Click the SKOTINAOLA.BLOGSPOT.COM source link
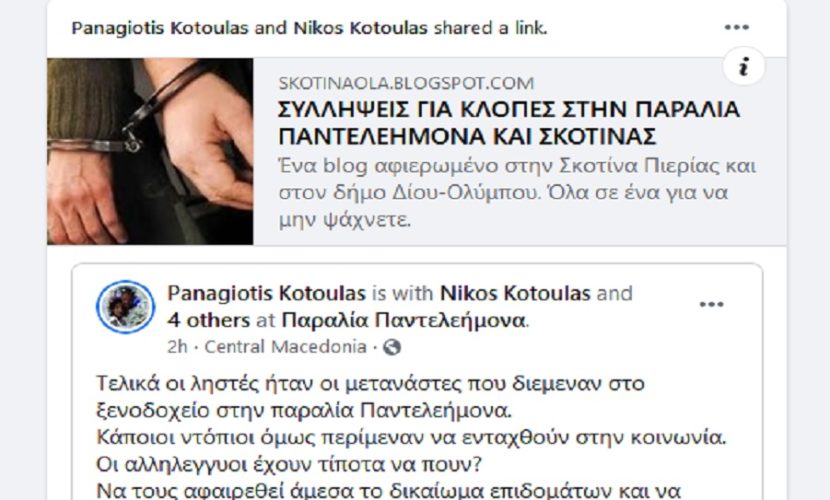 pyautogui.click(x=406, y=83)
